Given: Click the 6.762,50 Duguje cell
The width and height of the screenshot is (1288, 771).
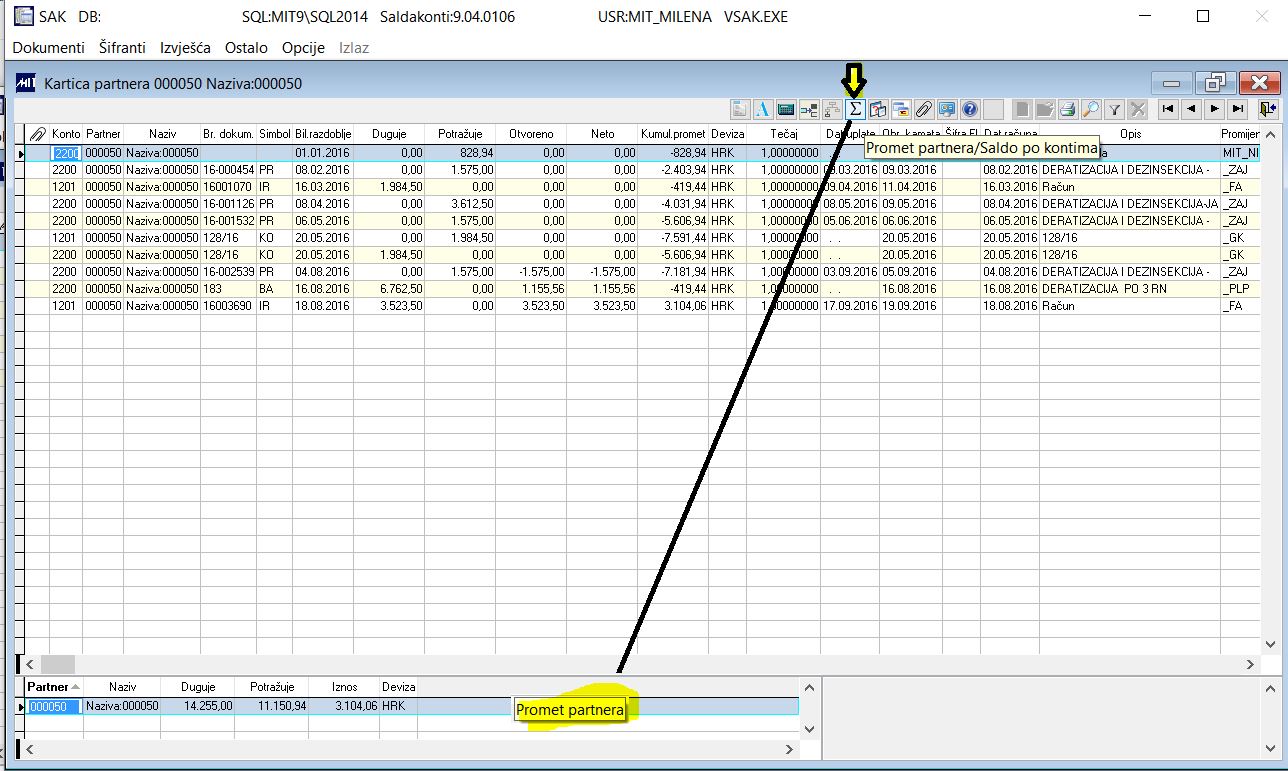Looking at the screenshot, I should point(389,289).
